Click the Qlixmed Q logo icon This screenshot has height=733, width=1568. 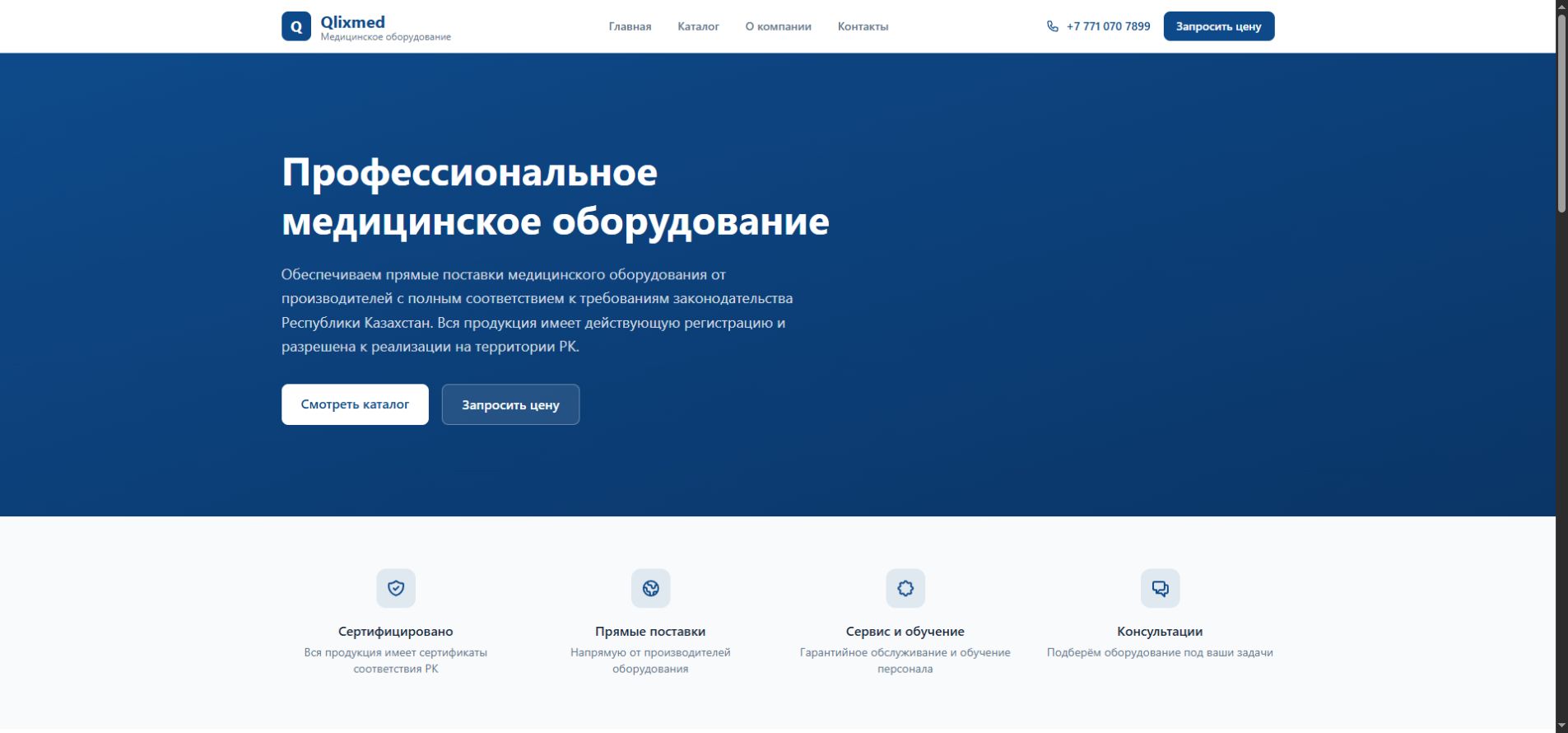[x=296, y=26]
